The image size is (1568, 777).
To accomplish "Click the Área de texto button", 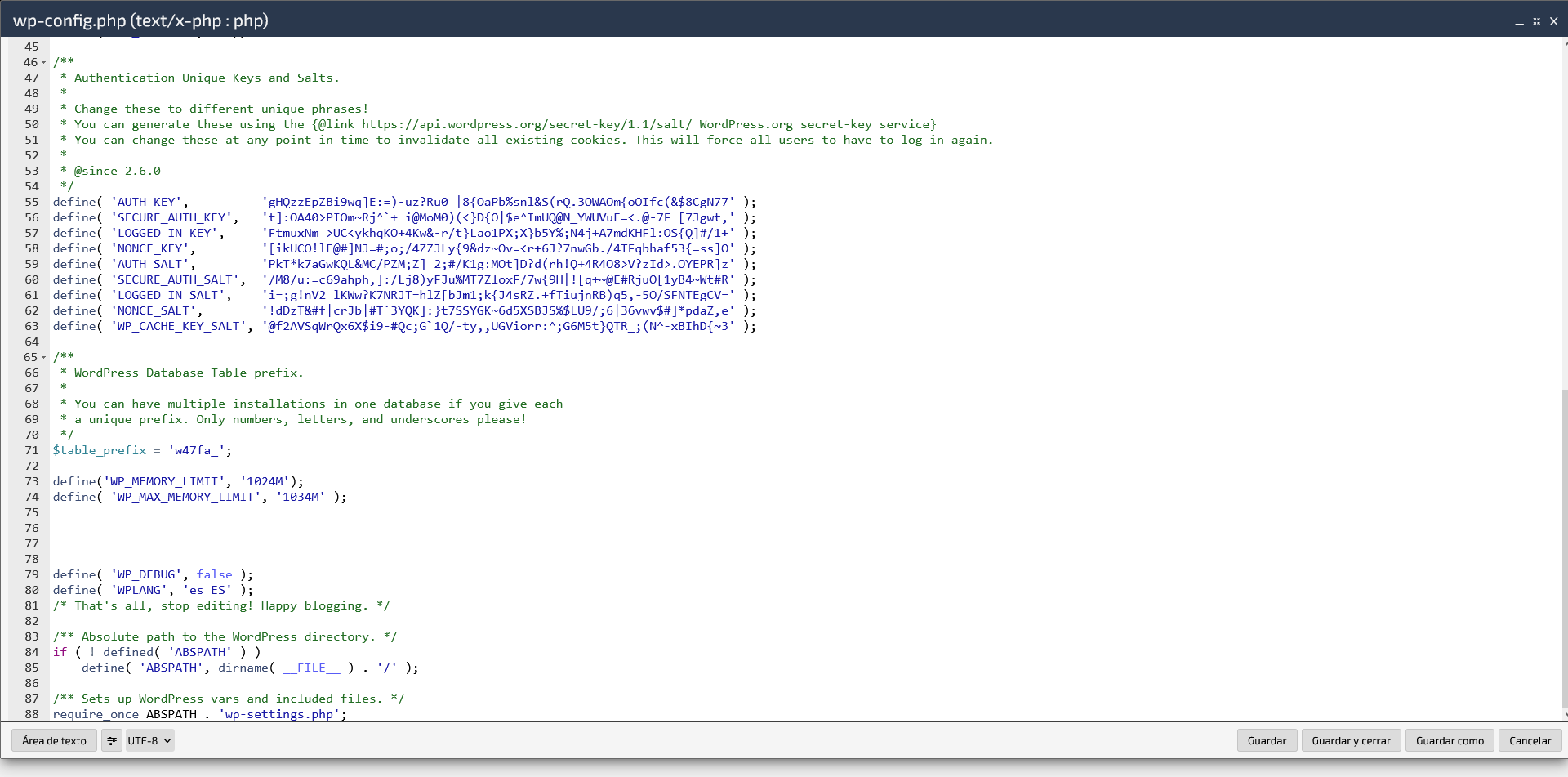I will coord(55,741).
